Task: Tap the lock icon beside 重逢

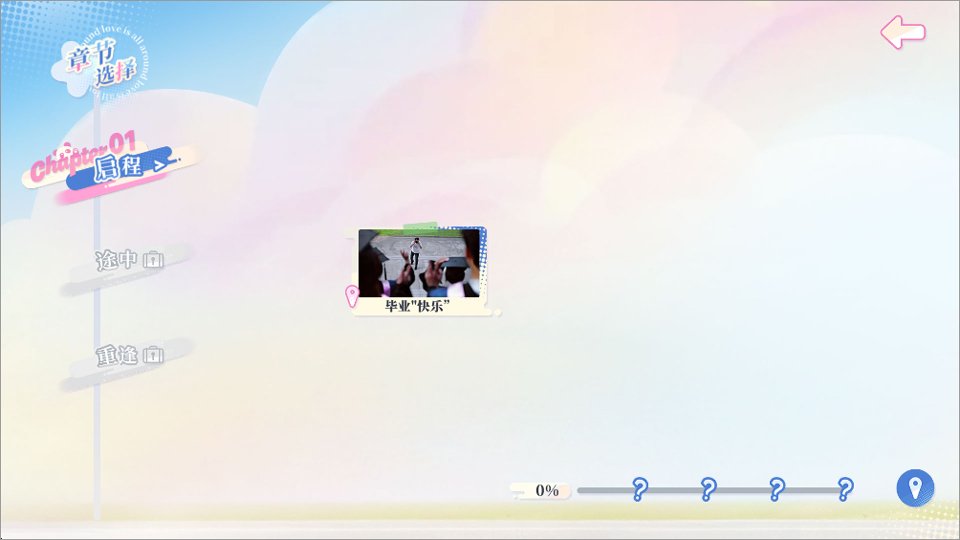Action: [153, 354]
